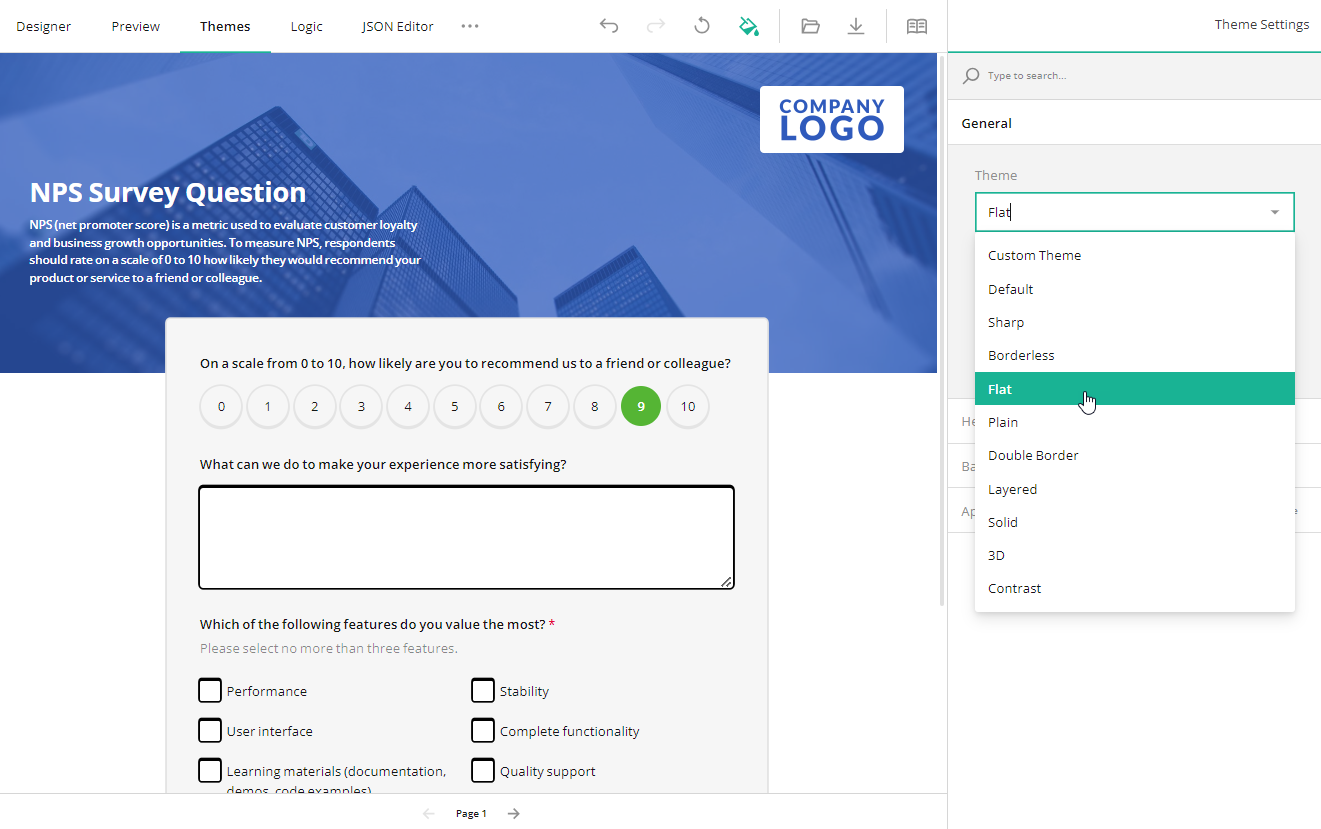
Task: Check the Performance checkbox
Action: tap(210, 690)
